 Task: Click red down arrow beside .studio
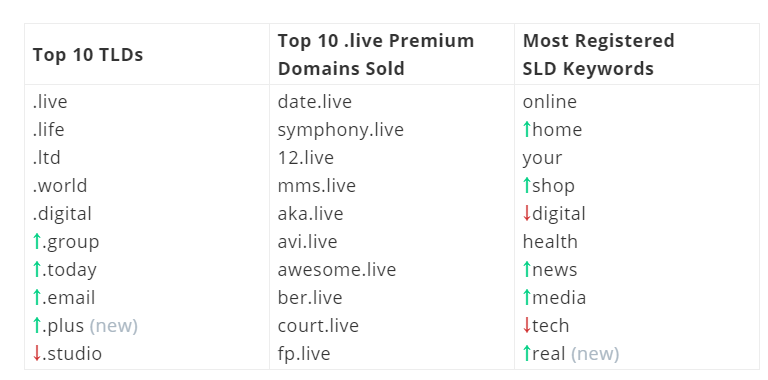click(x=37, y=354)
